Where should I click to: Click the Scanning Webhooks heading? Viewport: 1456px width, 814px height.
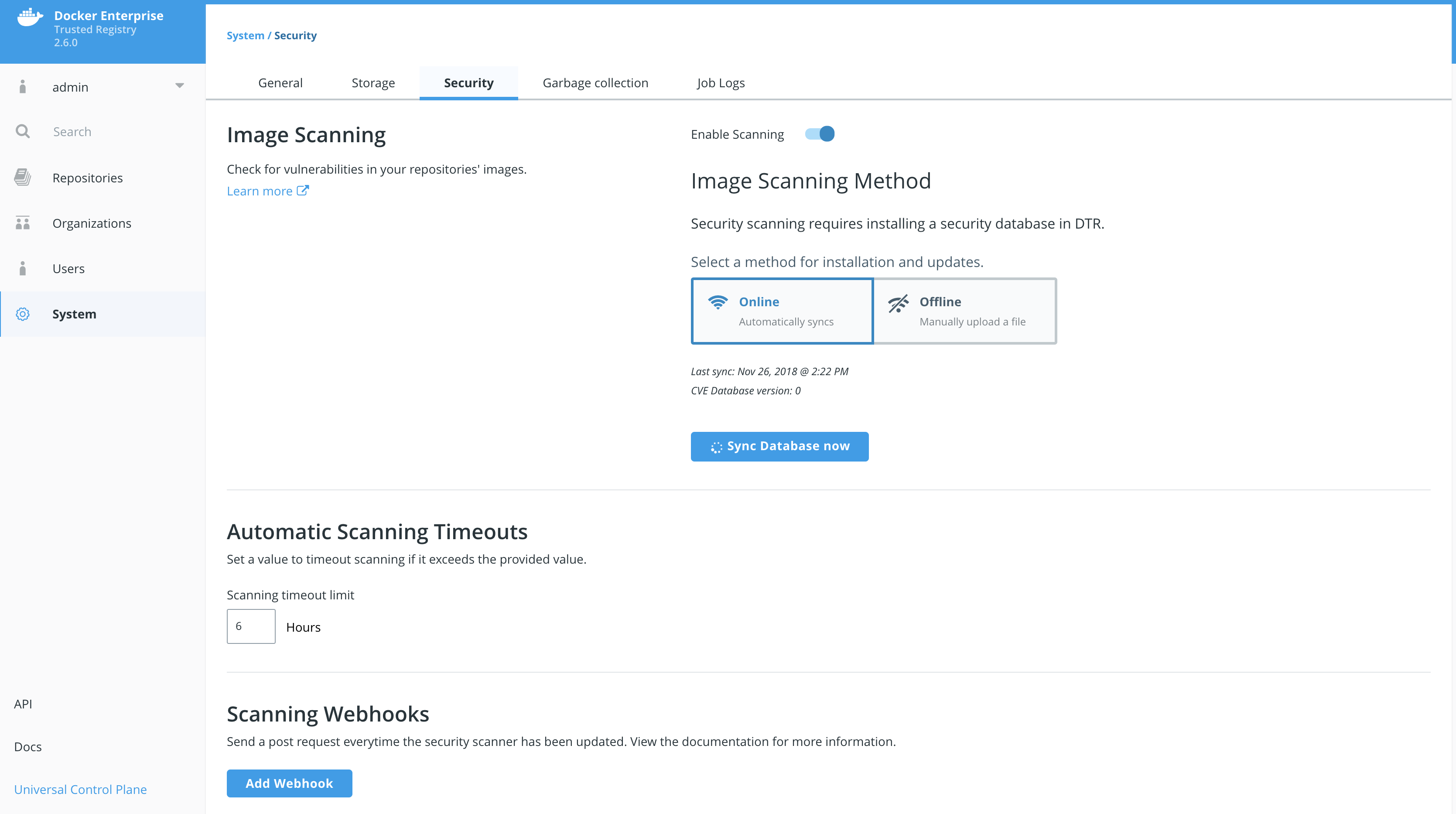(328, 714)
